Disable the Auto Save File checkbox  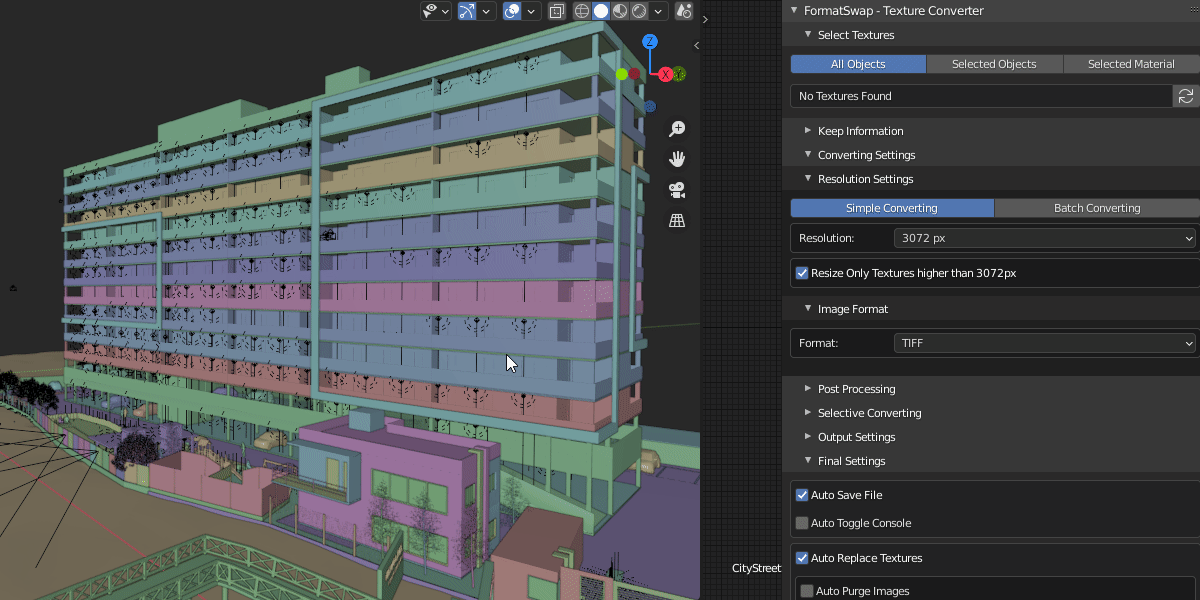tap(802, 495)
